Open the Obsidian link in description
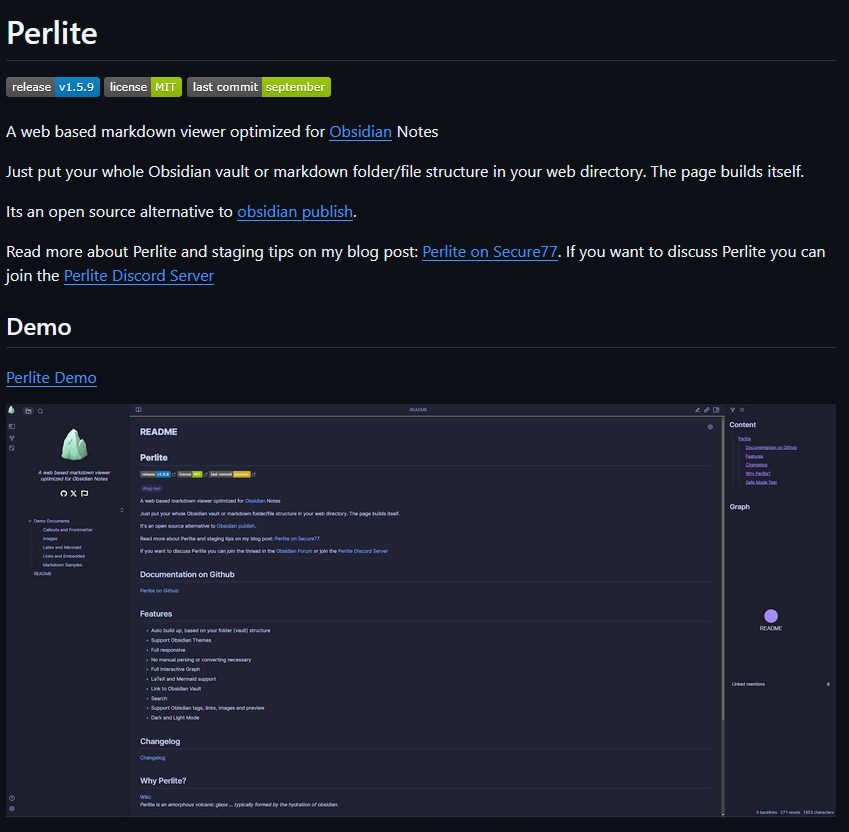 pos(360,132)
